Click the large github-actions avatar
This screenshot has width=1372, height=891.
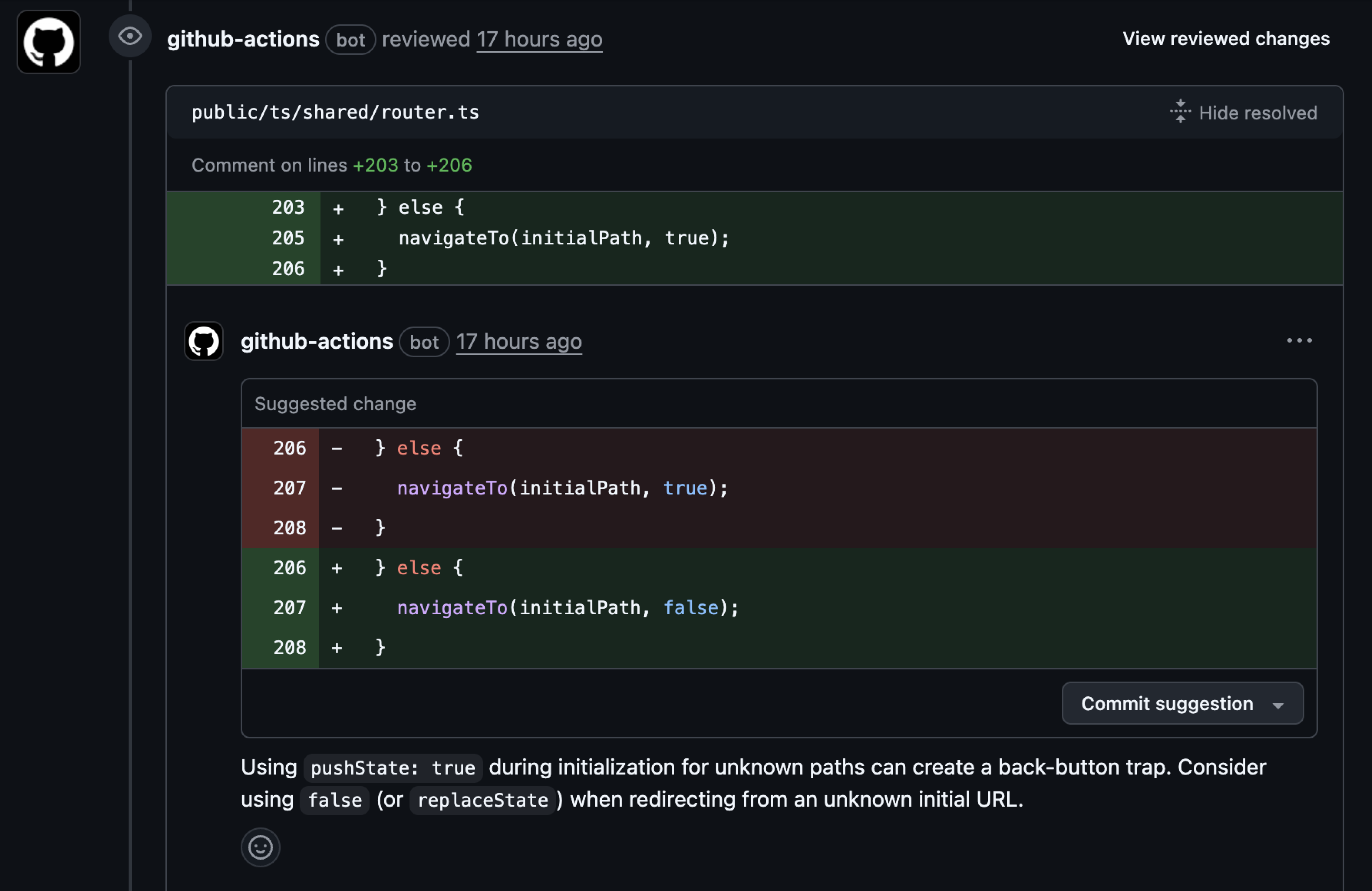click(48, 42)
